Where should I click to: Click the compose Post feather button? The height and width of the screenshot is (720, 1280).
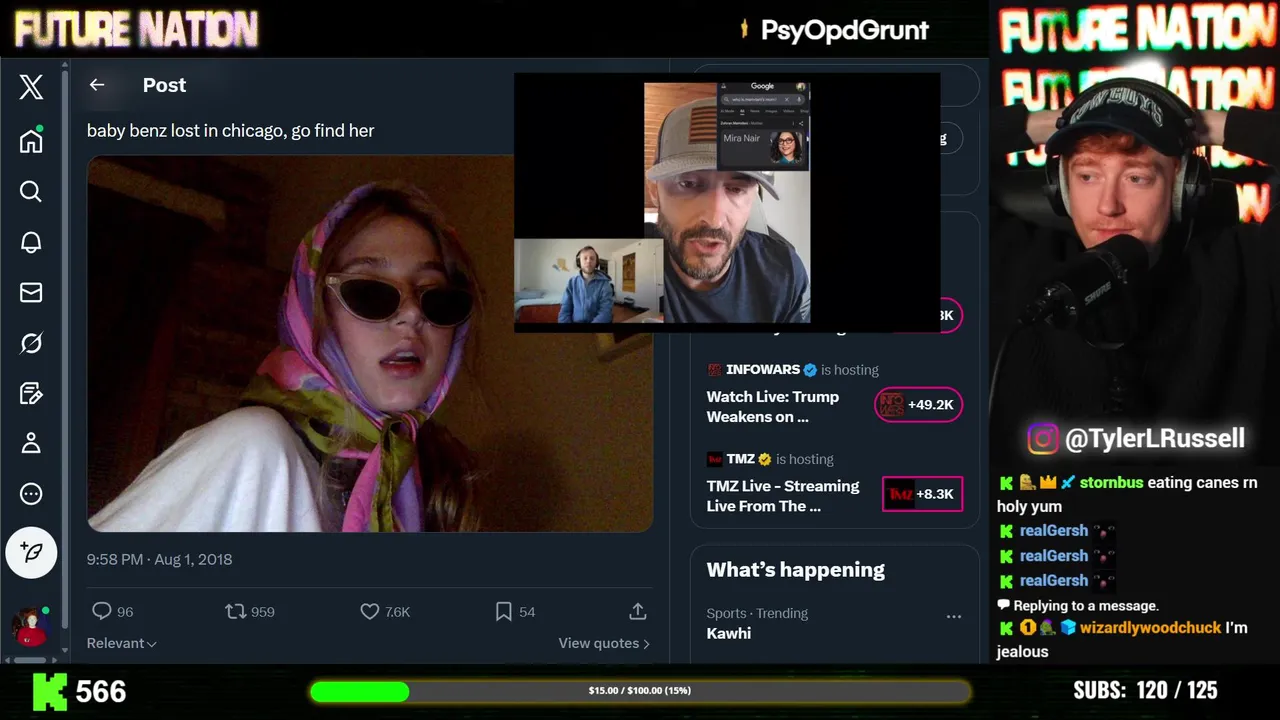31,552
